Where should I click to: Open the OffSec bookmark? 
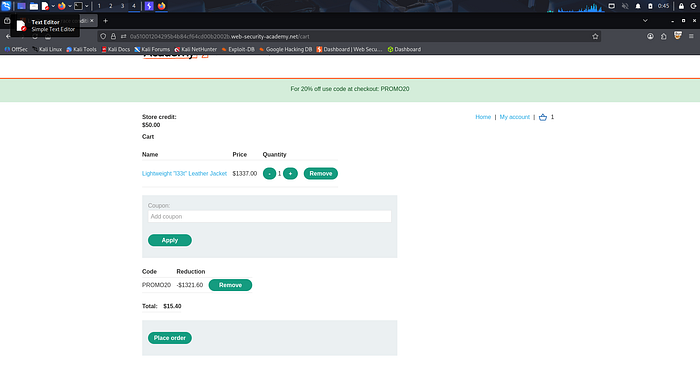click(x=16, y=50)
